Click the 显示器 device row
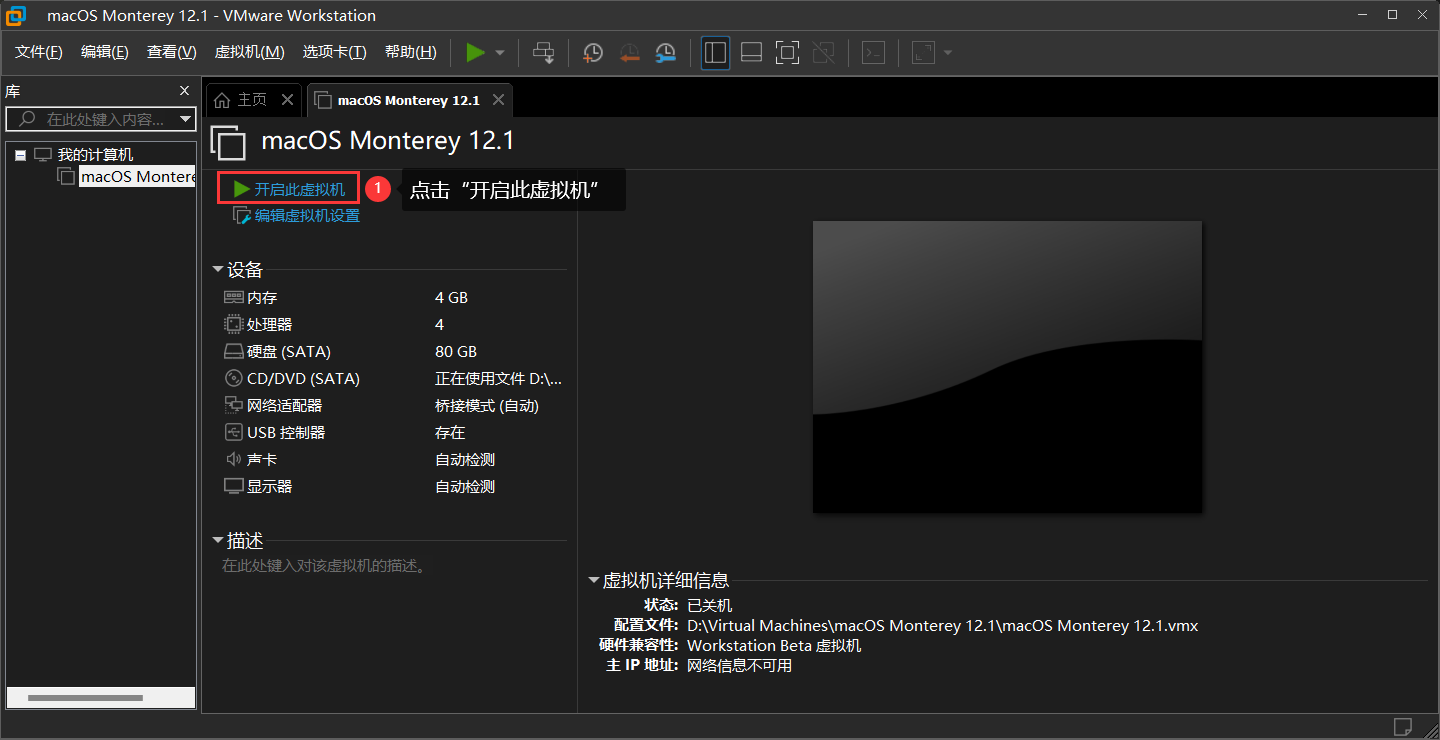Viewport: 1440px width, 740px height. (x=393, y=487)
